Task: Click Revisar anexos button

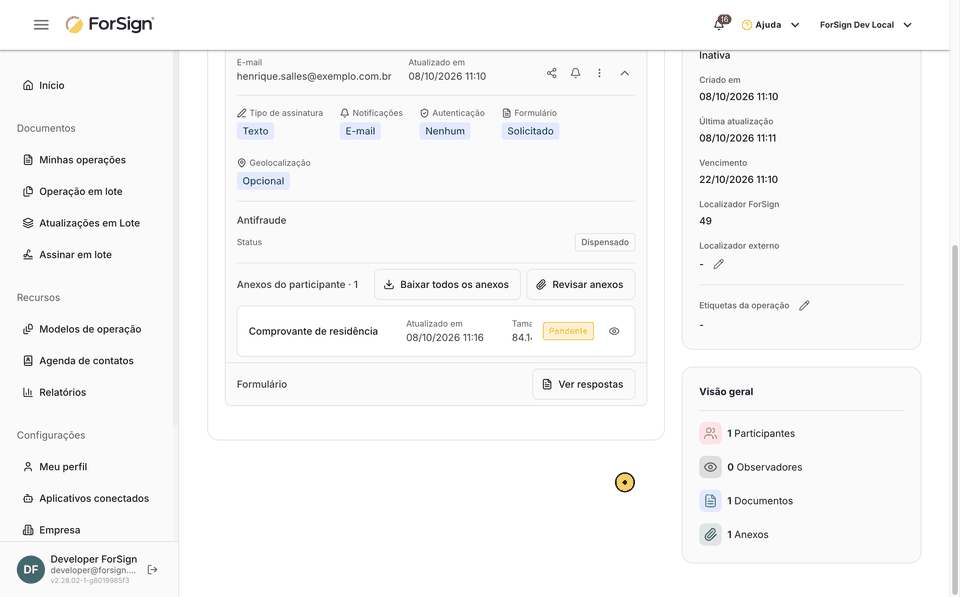Action: pos(580,285)
